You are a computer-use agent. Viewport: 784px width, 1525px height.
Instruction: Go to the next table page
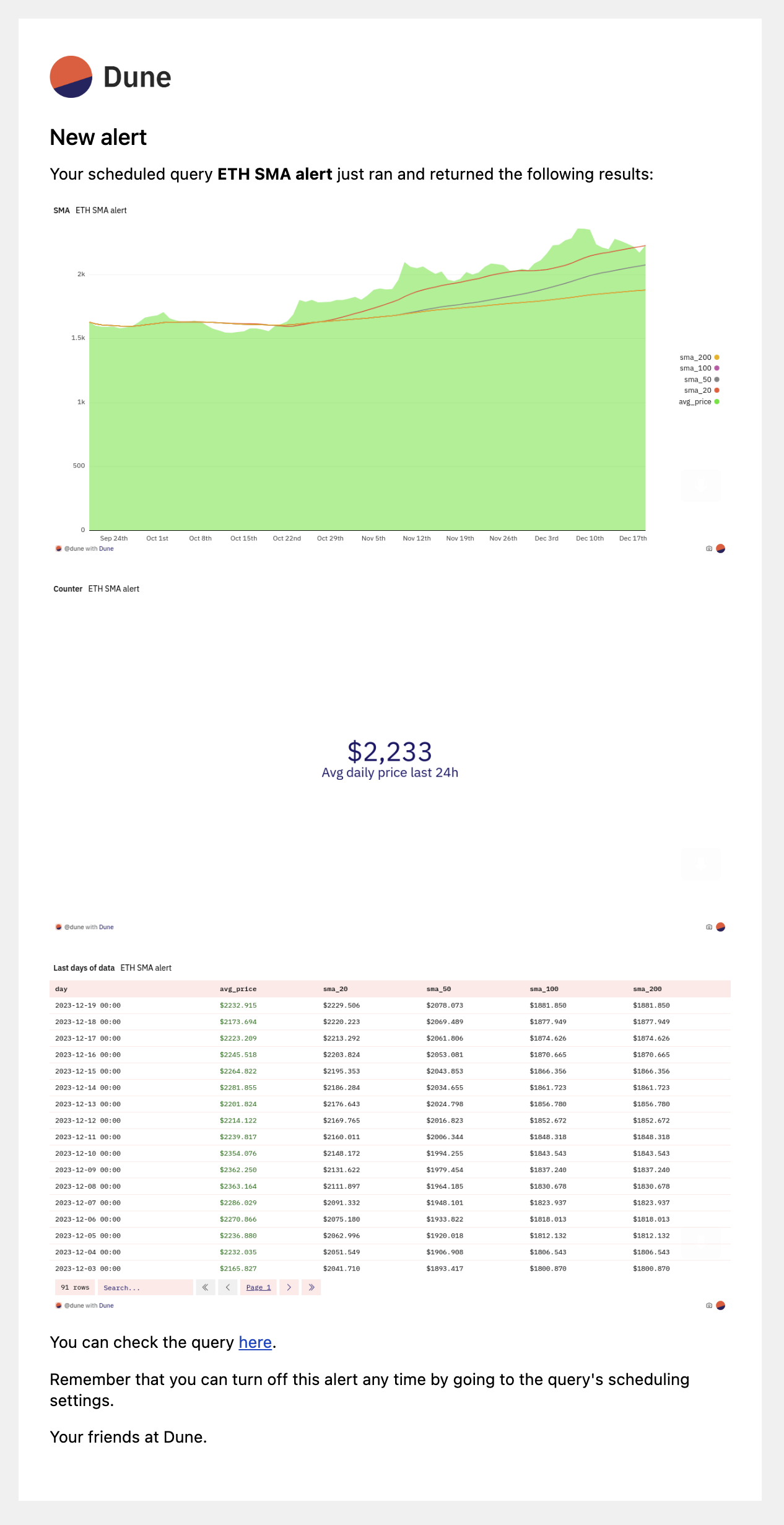289,1287
